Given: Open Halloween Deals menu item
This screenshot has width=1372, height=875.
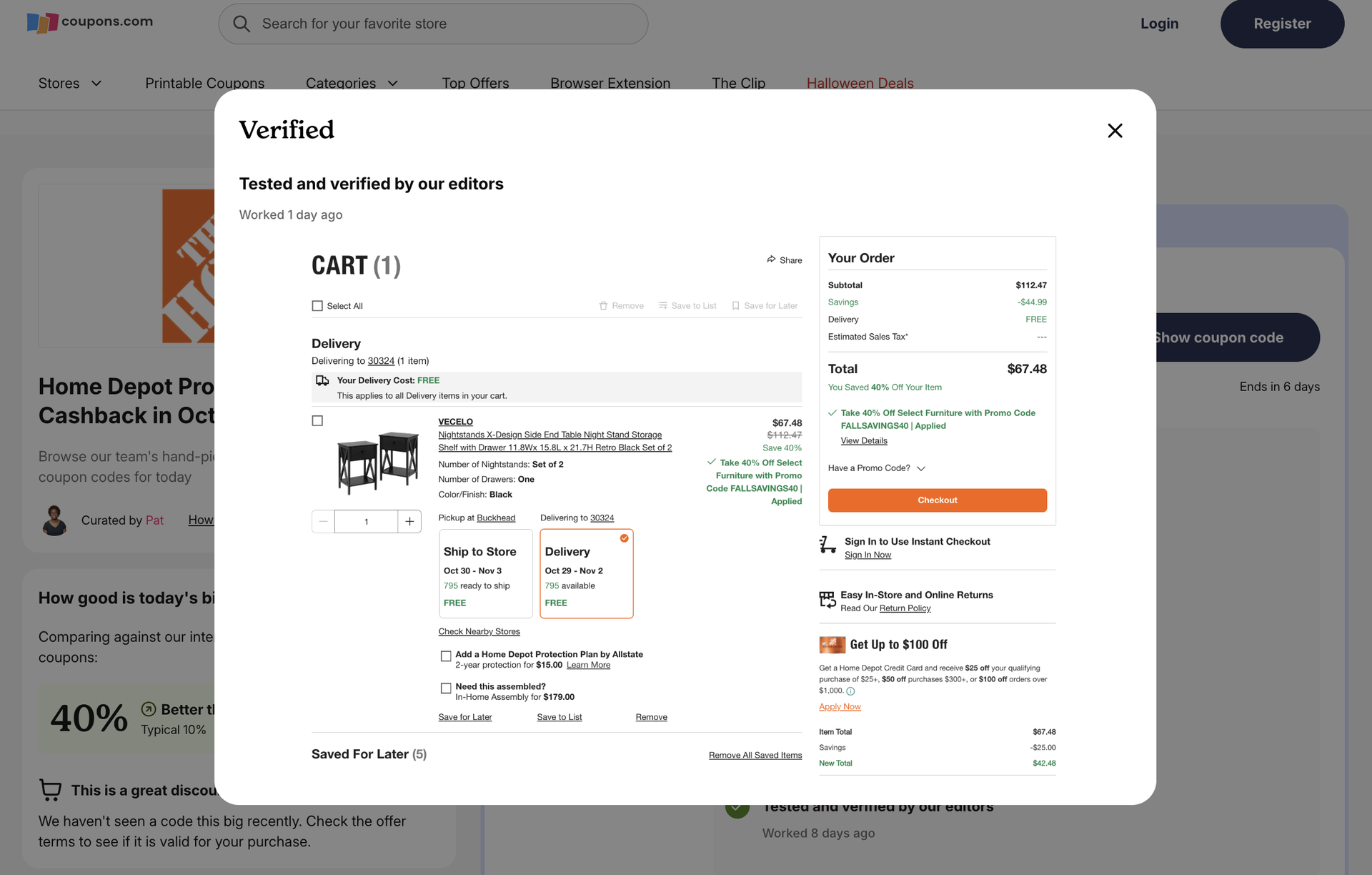Looking at the screenshot, I should coord(860,84).
